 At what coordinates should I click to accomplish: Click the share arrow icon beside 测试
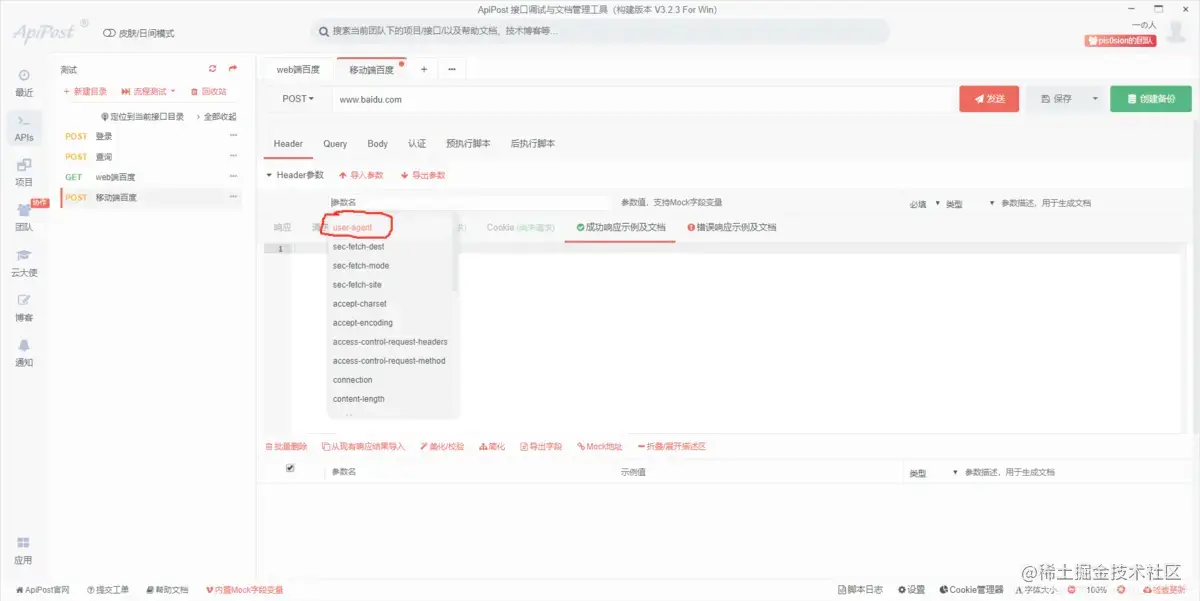point(233,69)
